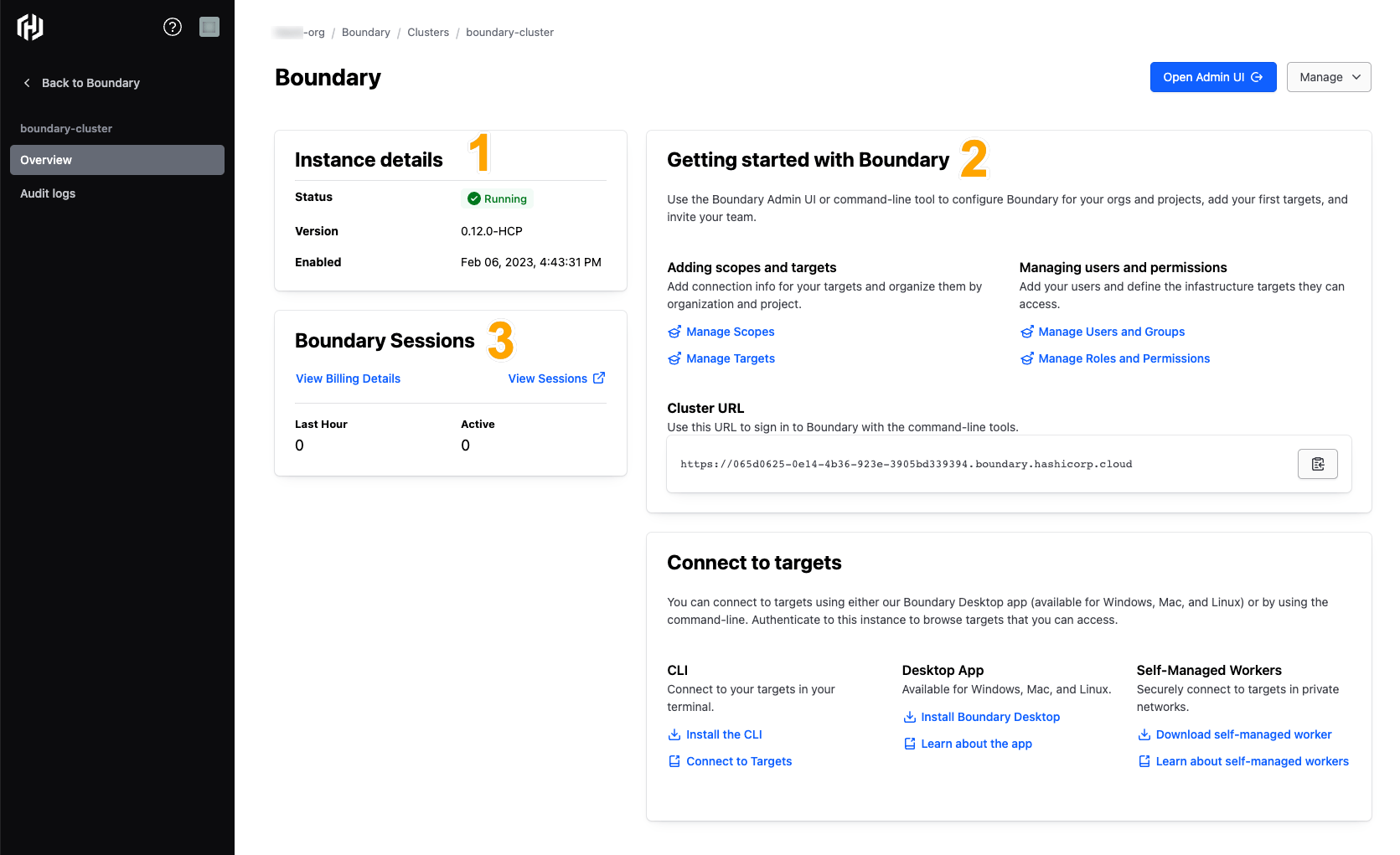The image size is (1400, 855).
Task: Click the user avatar in the top bar
Action: pos(209,26)
